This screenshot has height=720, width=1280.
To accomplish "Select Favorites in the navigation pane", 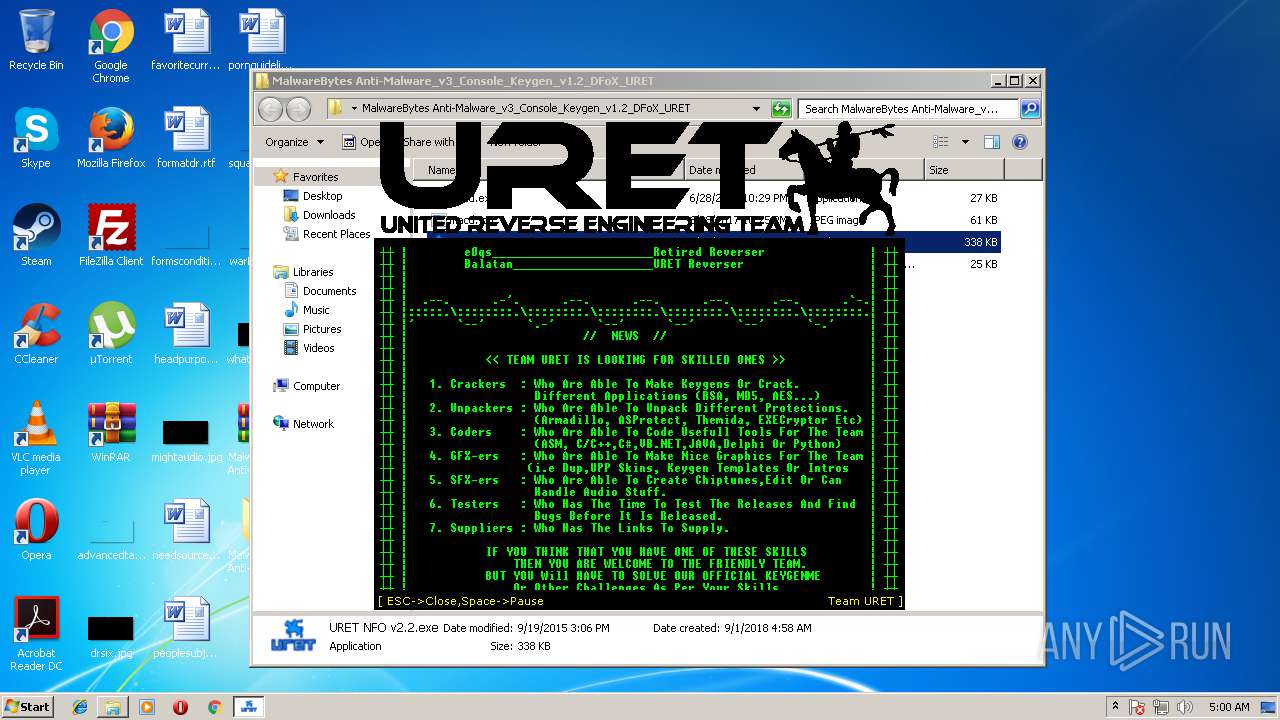I will click(315, 177).
